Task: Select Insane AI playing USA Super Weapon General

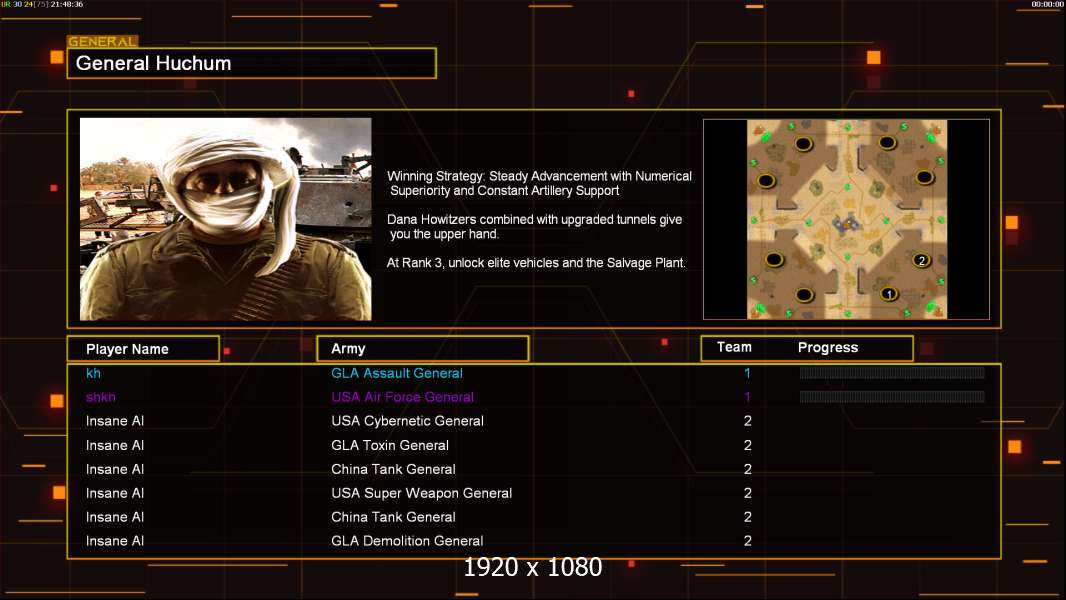Action: pyautogui.click(x=115, y=493)
